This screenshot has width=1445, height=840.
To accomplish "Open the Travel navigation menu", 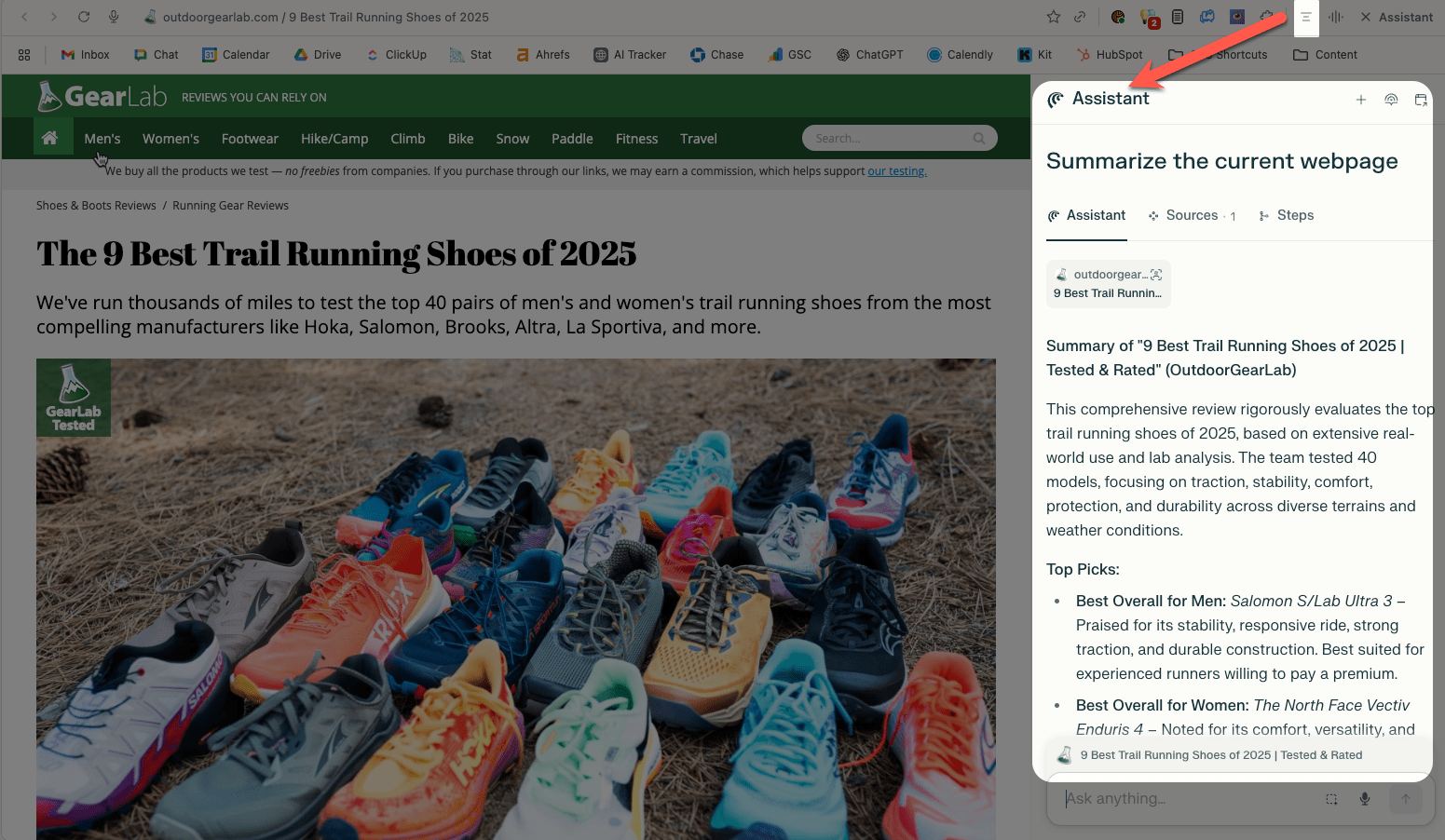I will coord(699,139).
